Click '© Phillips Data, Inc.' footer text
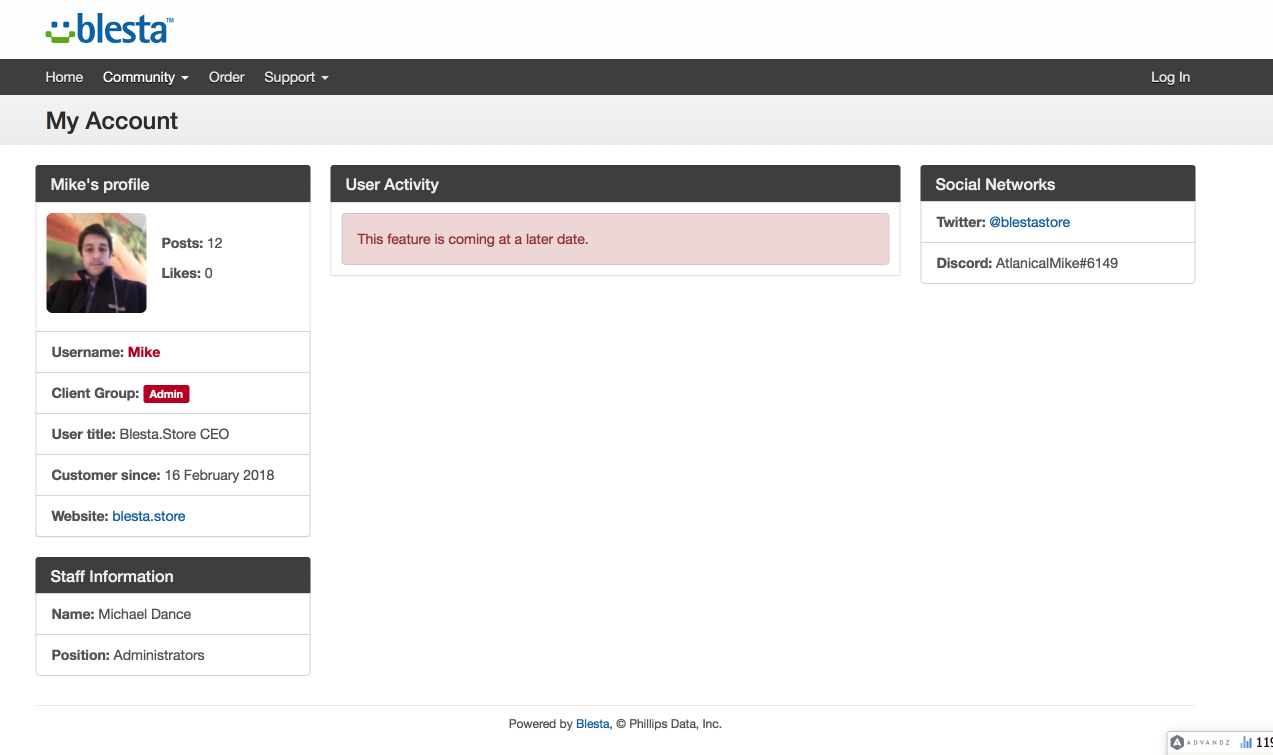Screen dimensions: 1273x755 pos(669,724)
